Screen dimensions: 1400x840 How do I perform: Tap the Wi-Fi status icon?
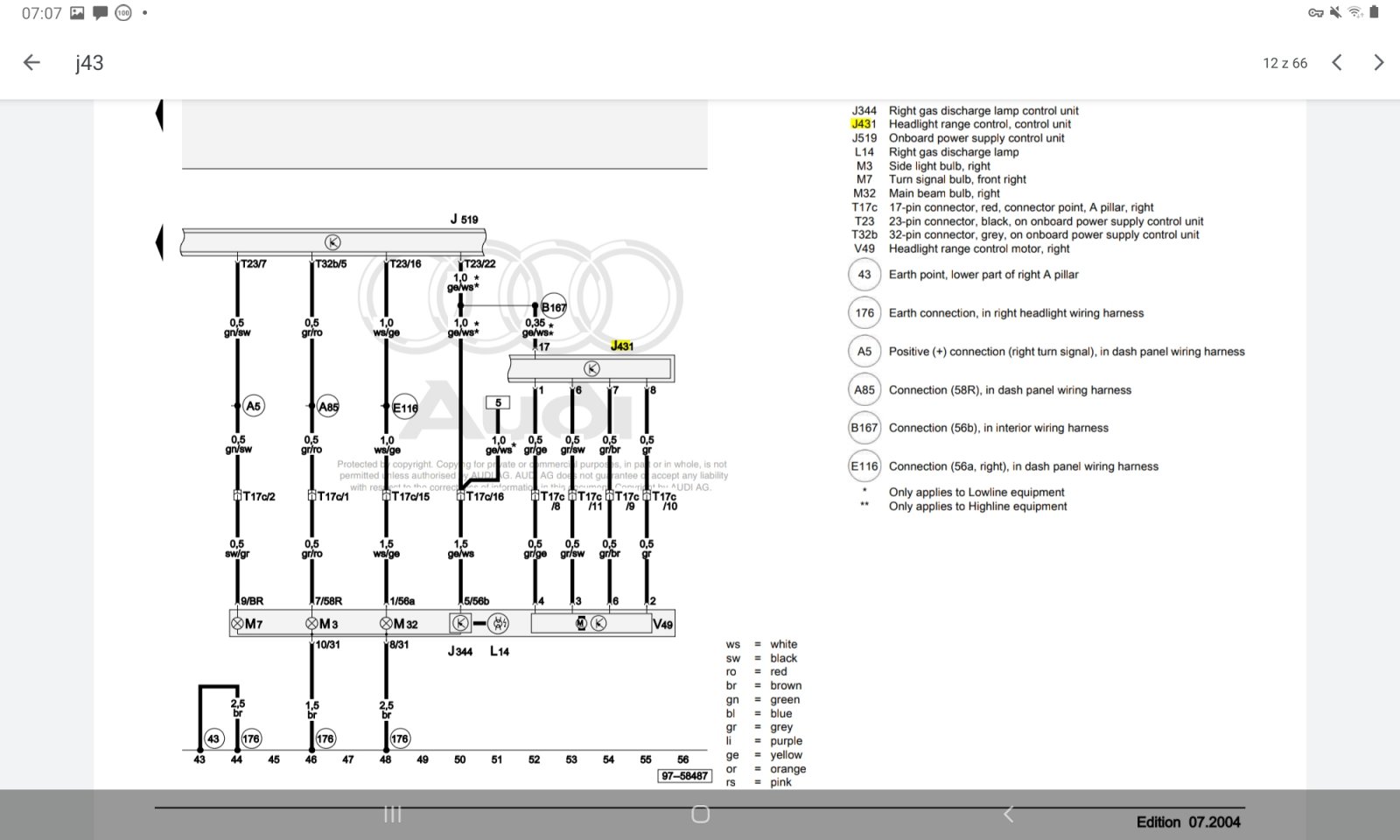tap(1355, 12)
